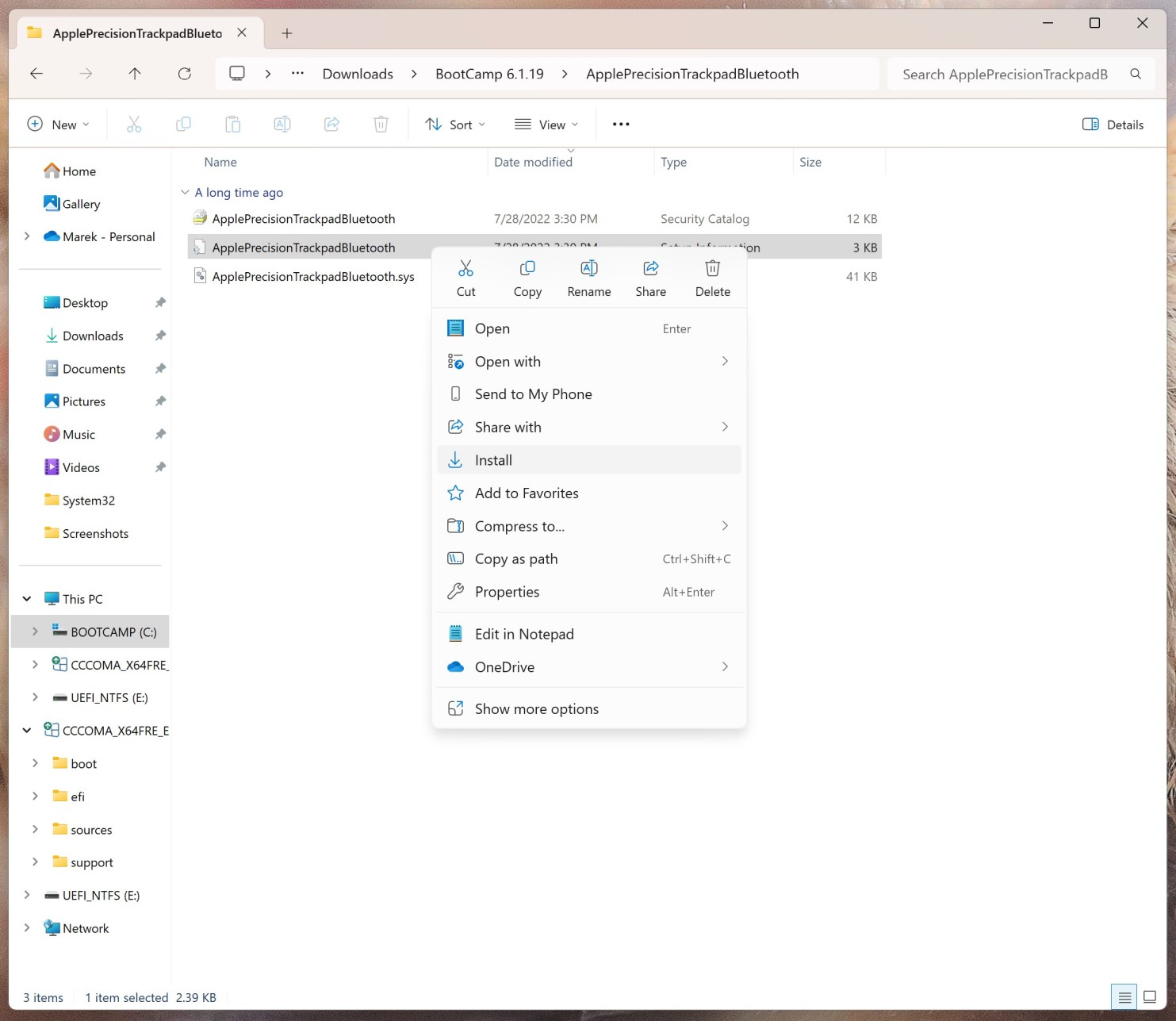
Task: Sort by Type column header
Action: [673, 162]
